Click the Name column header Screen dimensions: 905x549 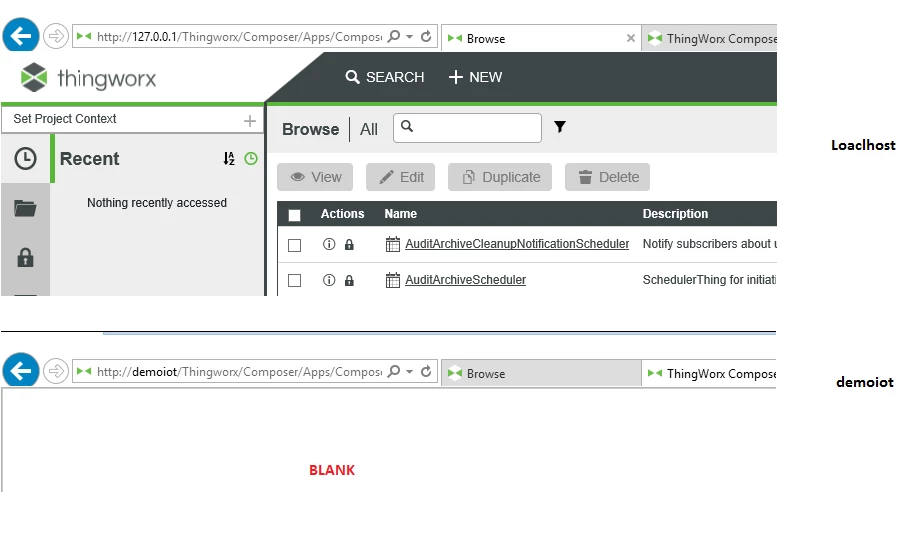pos(401,214)
